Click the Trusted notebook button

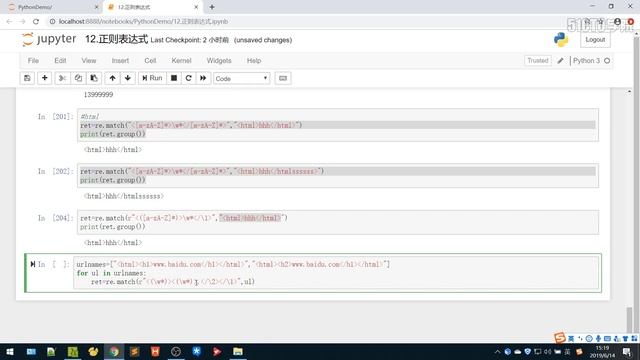[x=538, y=60]
